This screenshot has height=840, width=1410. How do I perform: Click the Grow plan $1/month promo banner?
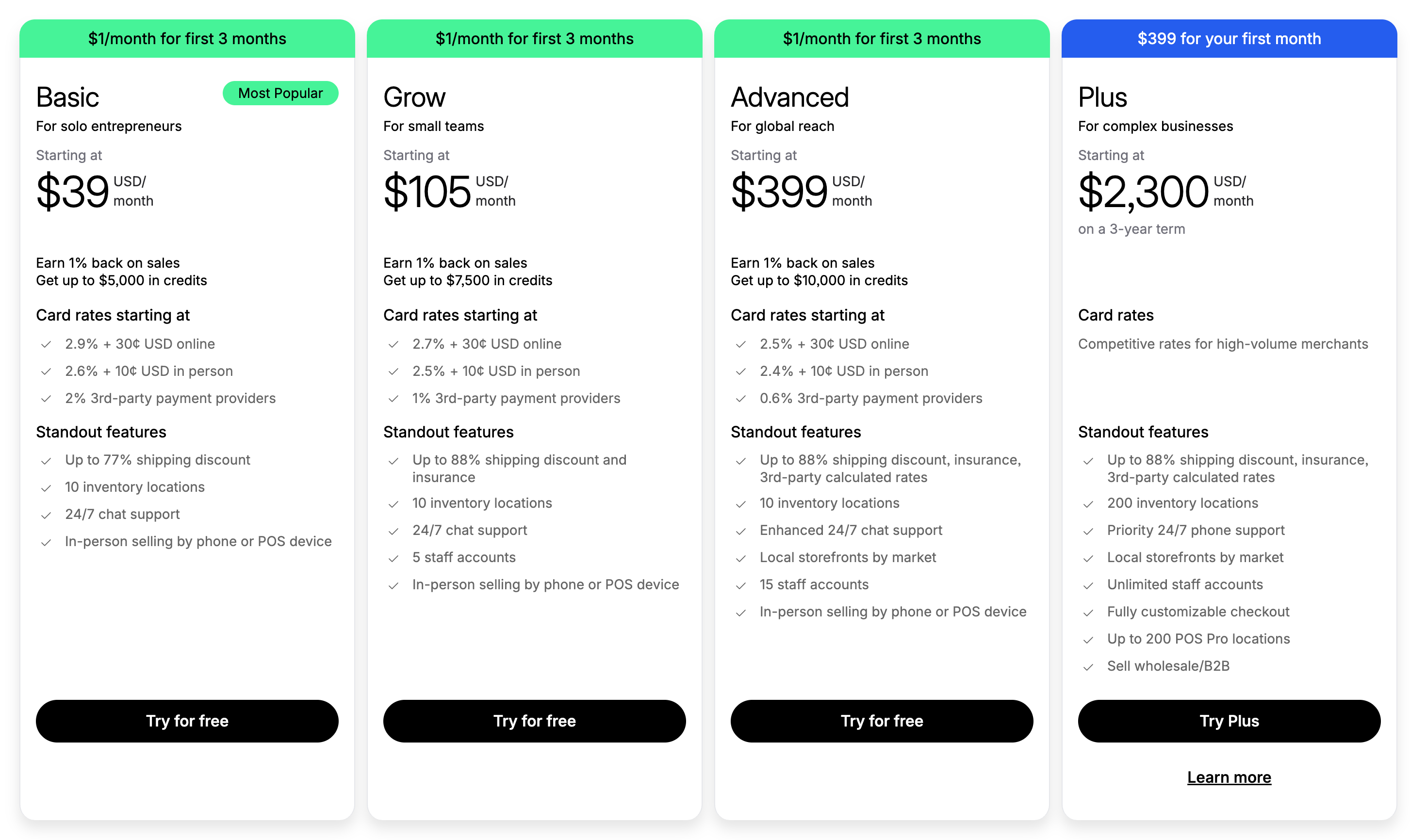click(534, 38)
